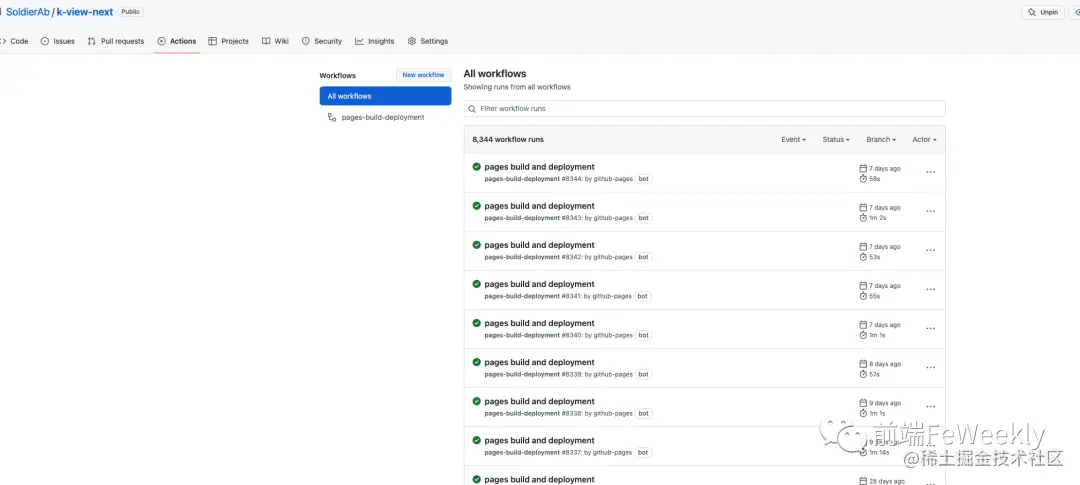Click the '28 days ago' timestamp
The width and height of the screenshot is (1080, 485).
[x=887, y=482]
